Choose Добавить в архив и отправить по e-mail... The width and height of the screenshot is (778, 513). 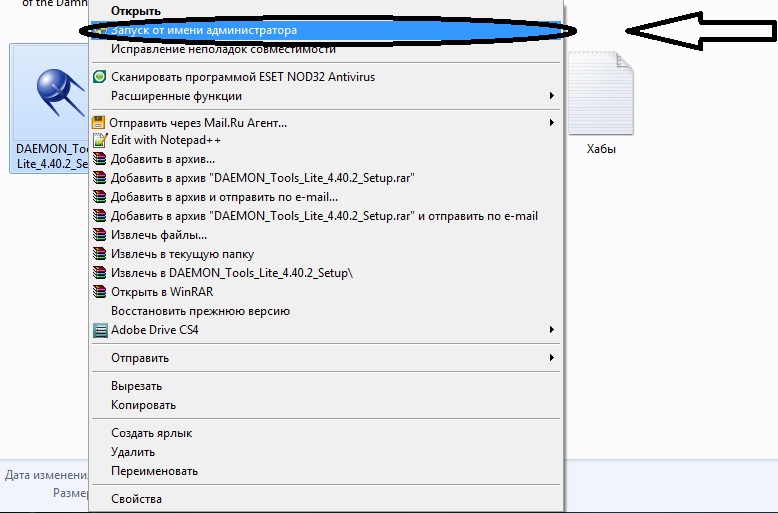point(326,197)
